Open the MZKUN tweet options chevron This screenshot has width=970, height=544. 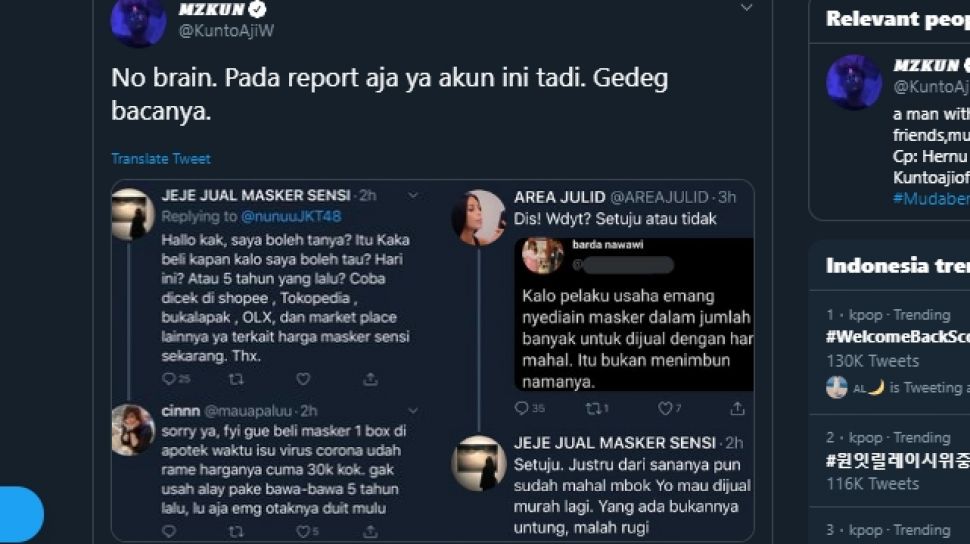click(x=747, y=7)
